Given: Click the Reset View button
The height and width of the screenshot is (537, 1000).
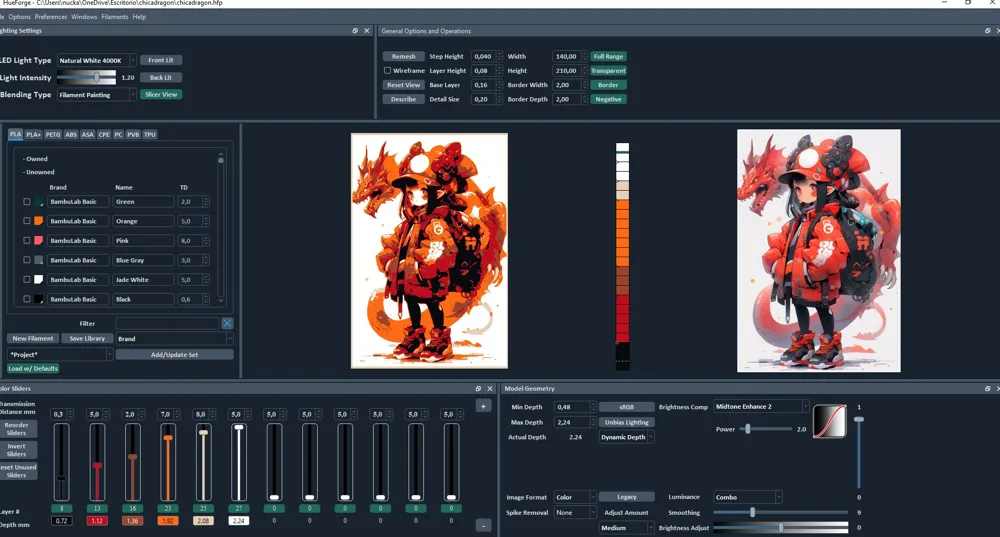Looking at the screenshot, I should point(404,85).
